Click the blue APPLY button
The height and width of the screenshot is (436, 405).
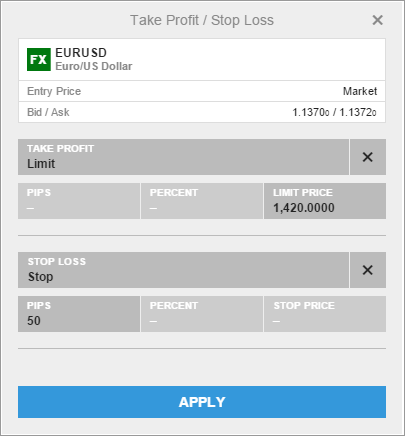point(202,402)
